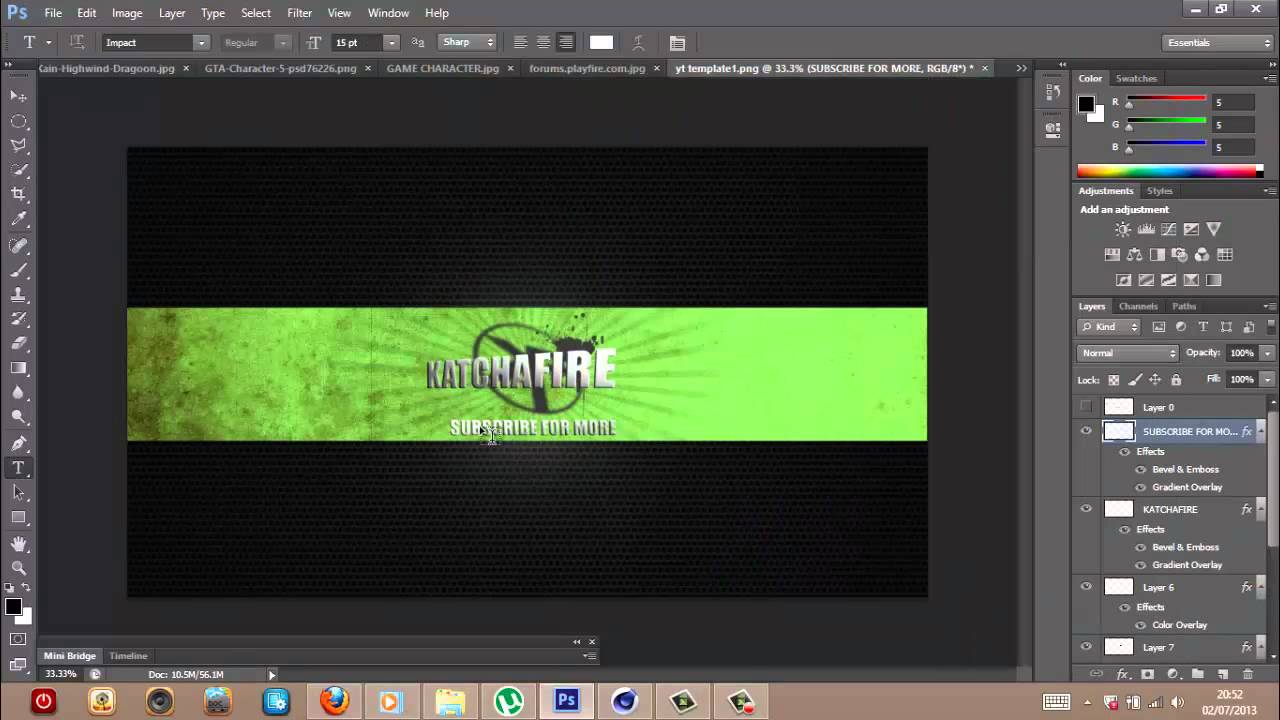Select the Eyedropper tool
1280x720 pixels.
[x=18, y=219]
